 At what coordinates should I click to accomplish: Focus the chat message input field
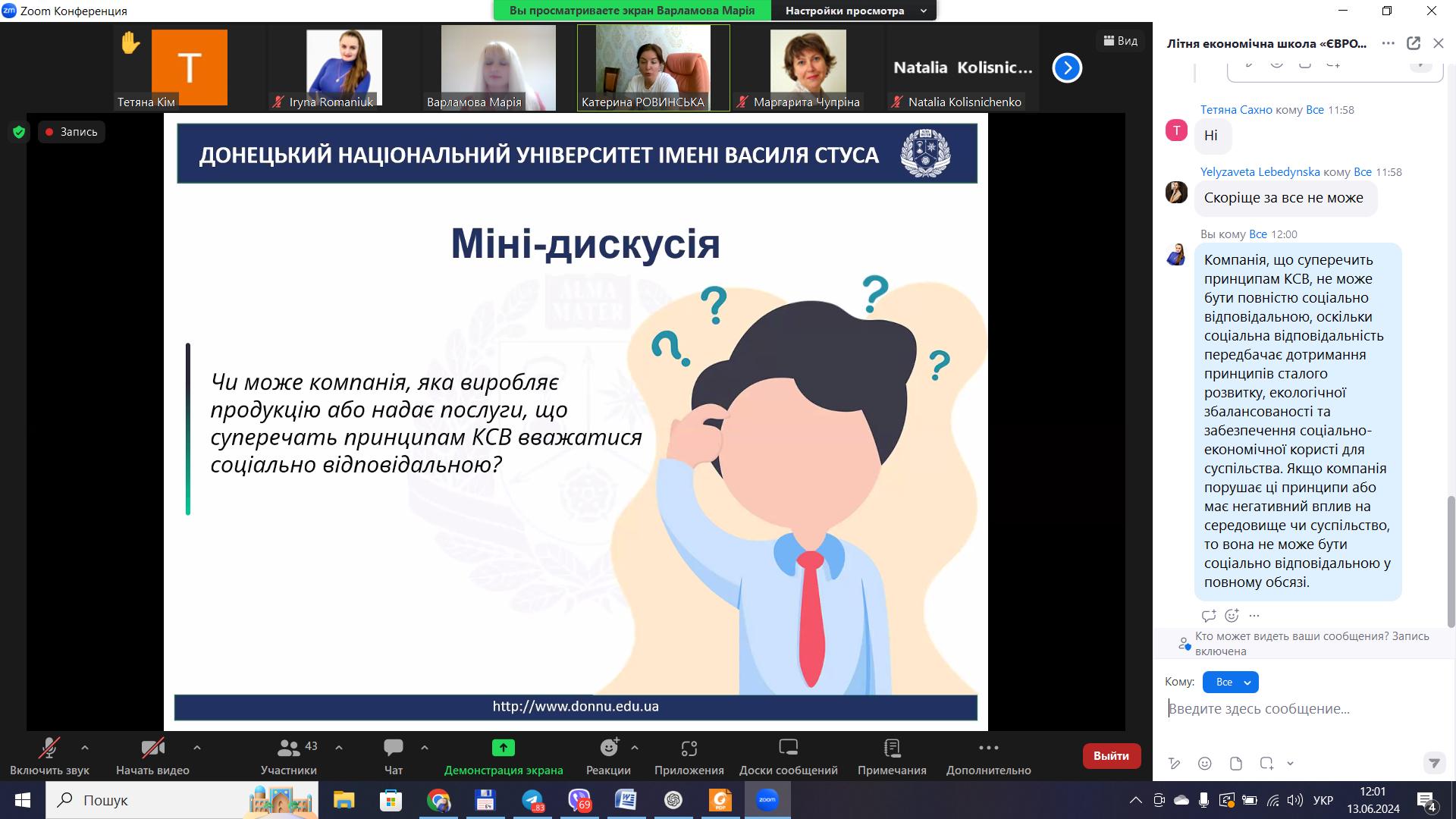pos(1304,709)
